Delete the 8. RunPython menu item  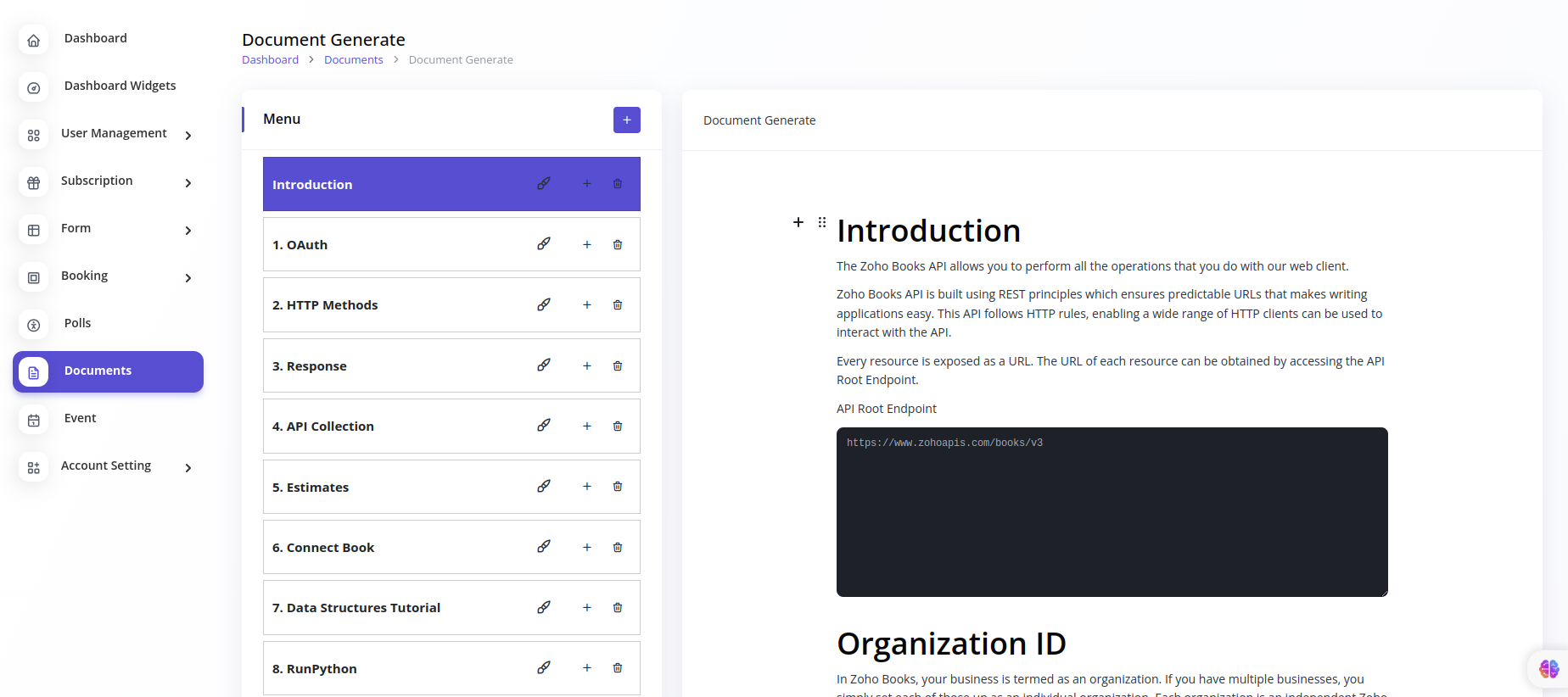[x=618, y=668]
